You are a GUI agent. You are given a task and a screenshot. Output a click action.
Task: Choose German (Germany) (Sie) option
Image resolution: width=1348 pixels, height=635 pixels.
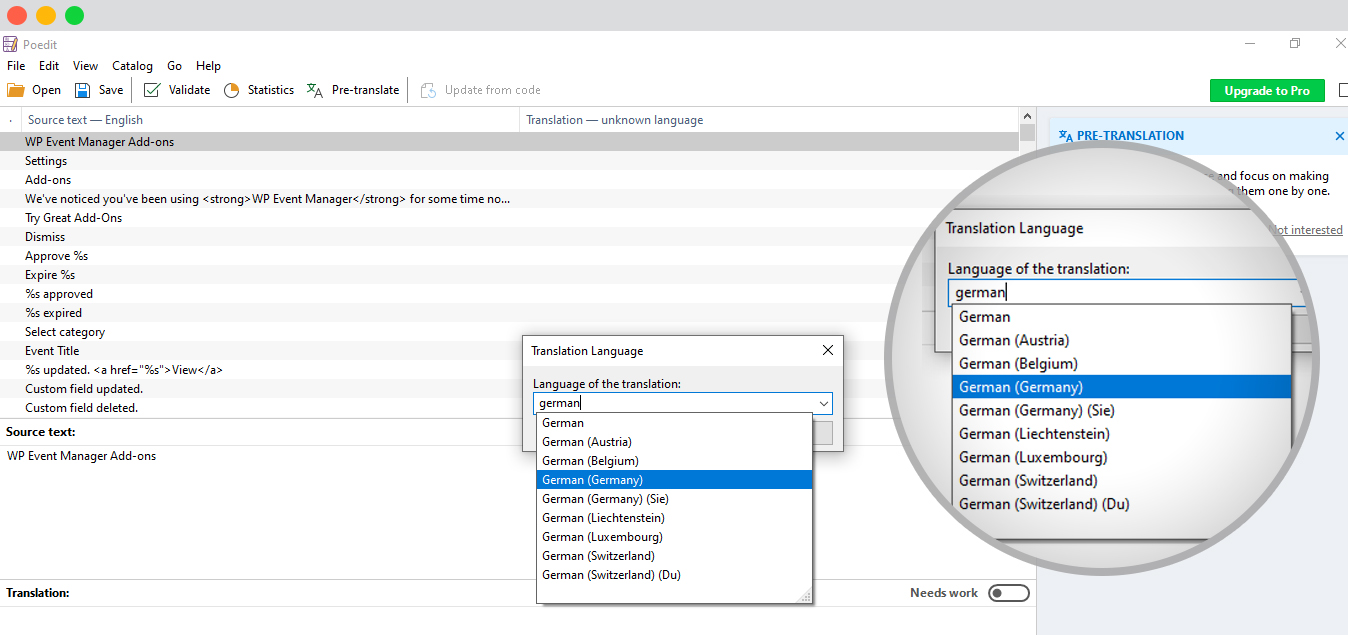coord(674,499)
